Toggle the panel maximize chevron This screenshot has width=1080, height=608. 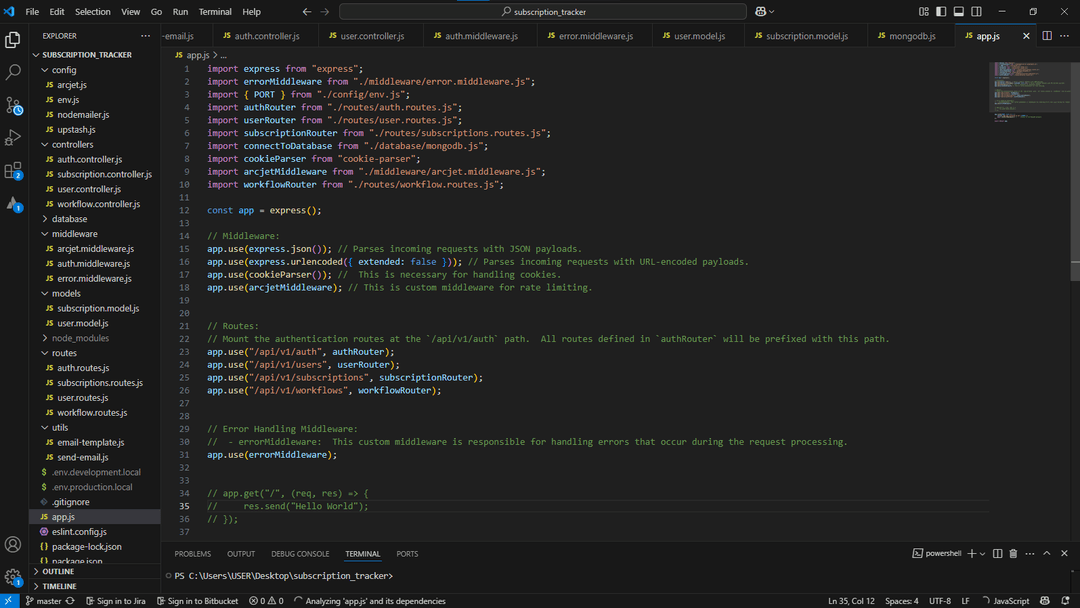pyautogui.click(x=1046, y=553)
